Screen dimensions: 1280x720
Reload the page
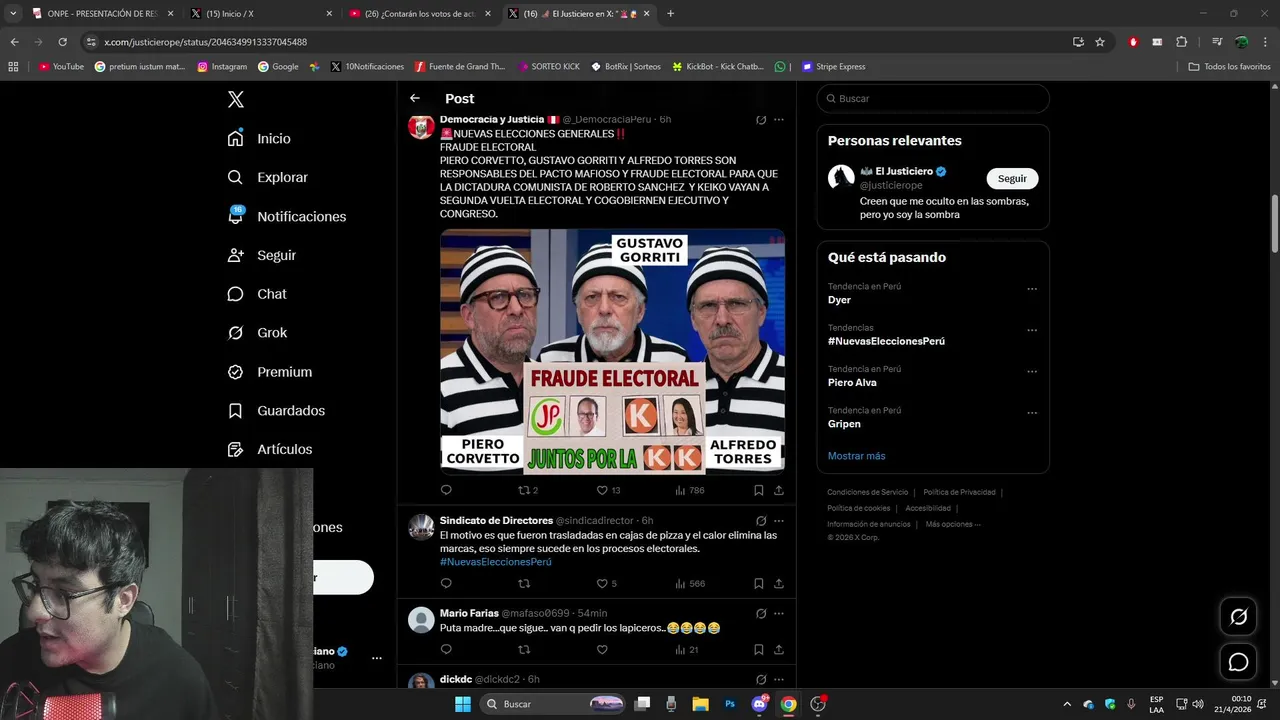click(62, 42)
